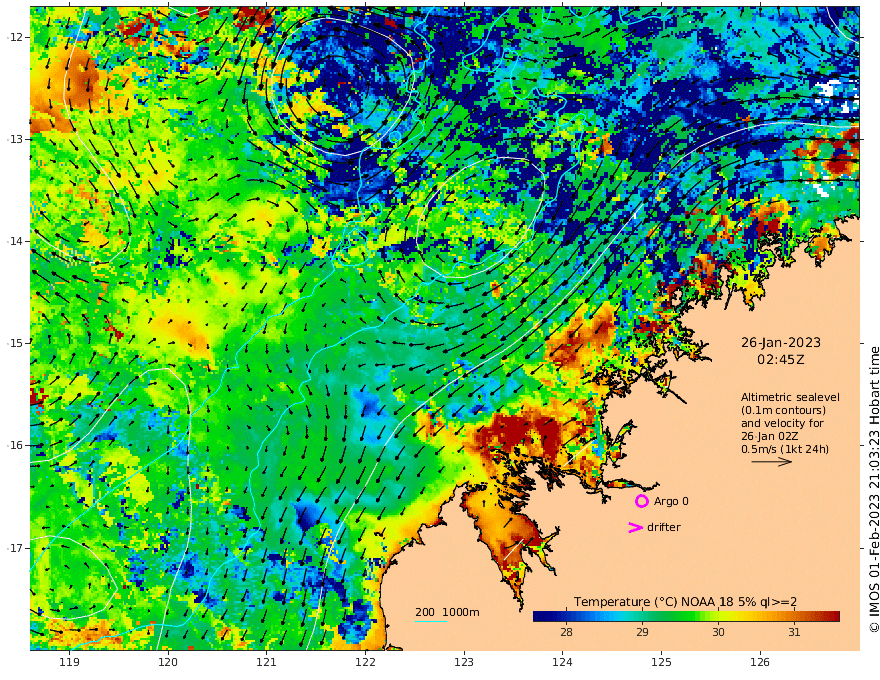Click longitude label 121 on the axis
Screen dimensions: 880x680
[x=267, y=662]
